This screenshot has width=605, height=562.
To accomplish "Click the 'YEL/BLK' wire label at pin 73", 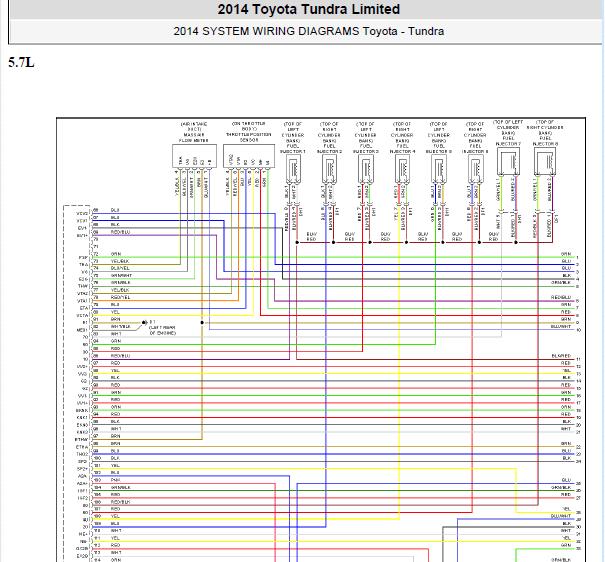I will click(x=120, y=261).
